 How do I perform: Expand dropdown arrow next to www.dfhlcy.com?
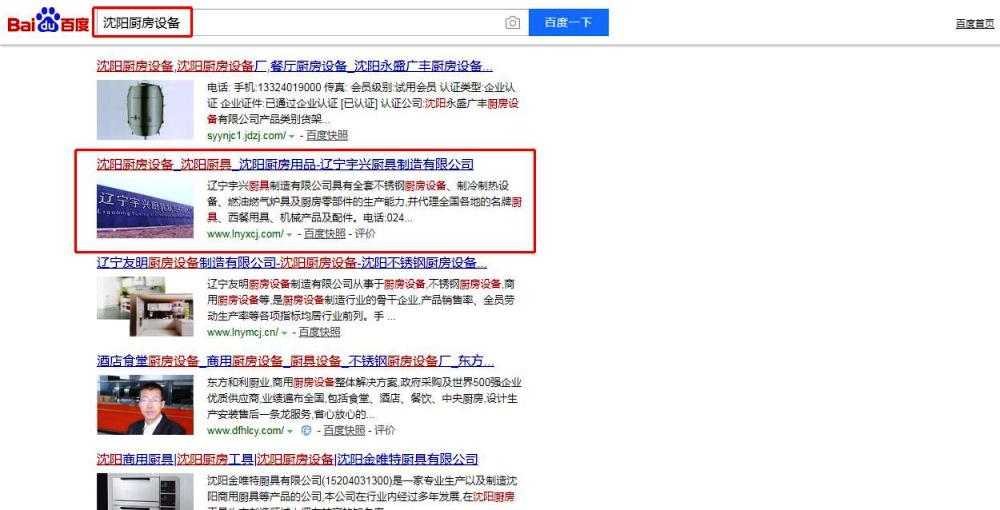[290, 432]
